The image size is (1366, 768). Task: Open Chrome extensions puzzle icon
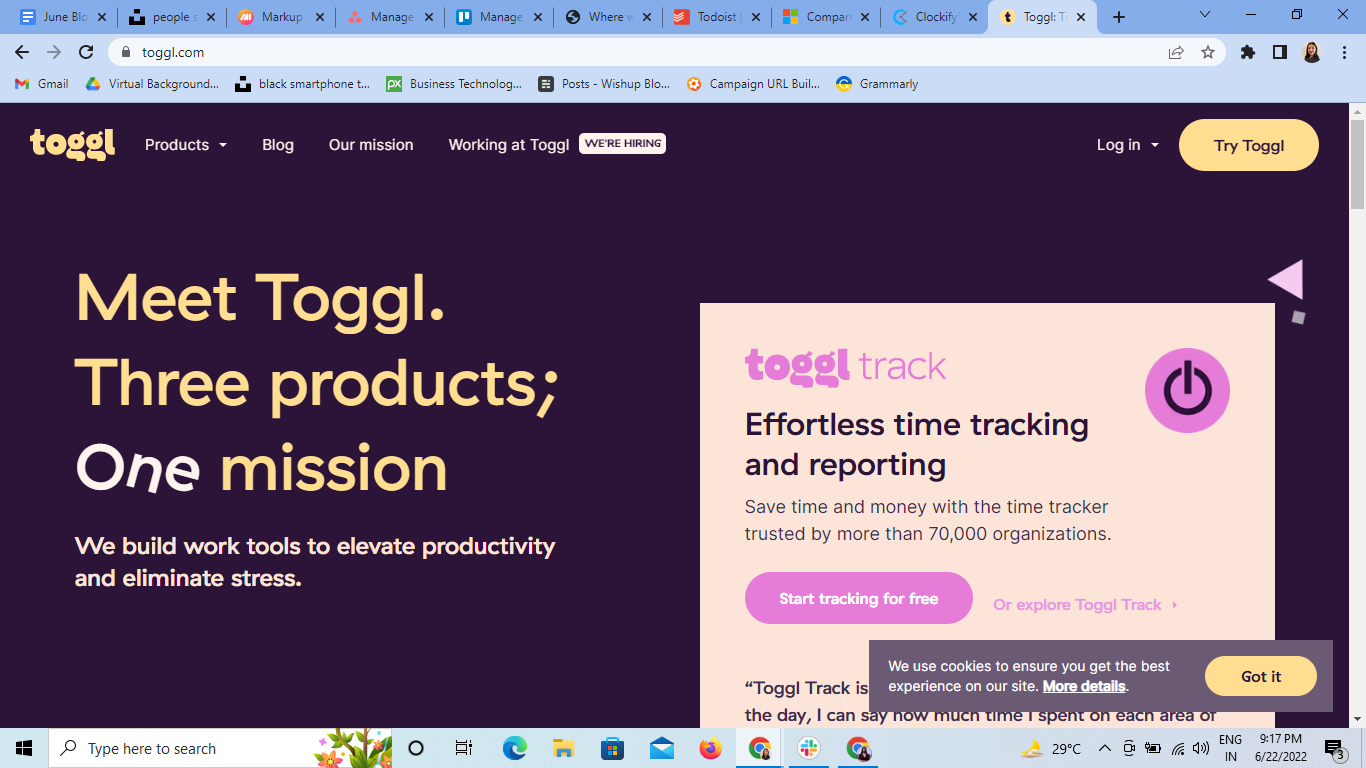point(1248,52)
